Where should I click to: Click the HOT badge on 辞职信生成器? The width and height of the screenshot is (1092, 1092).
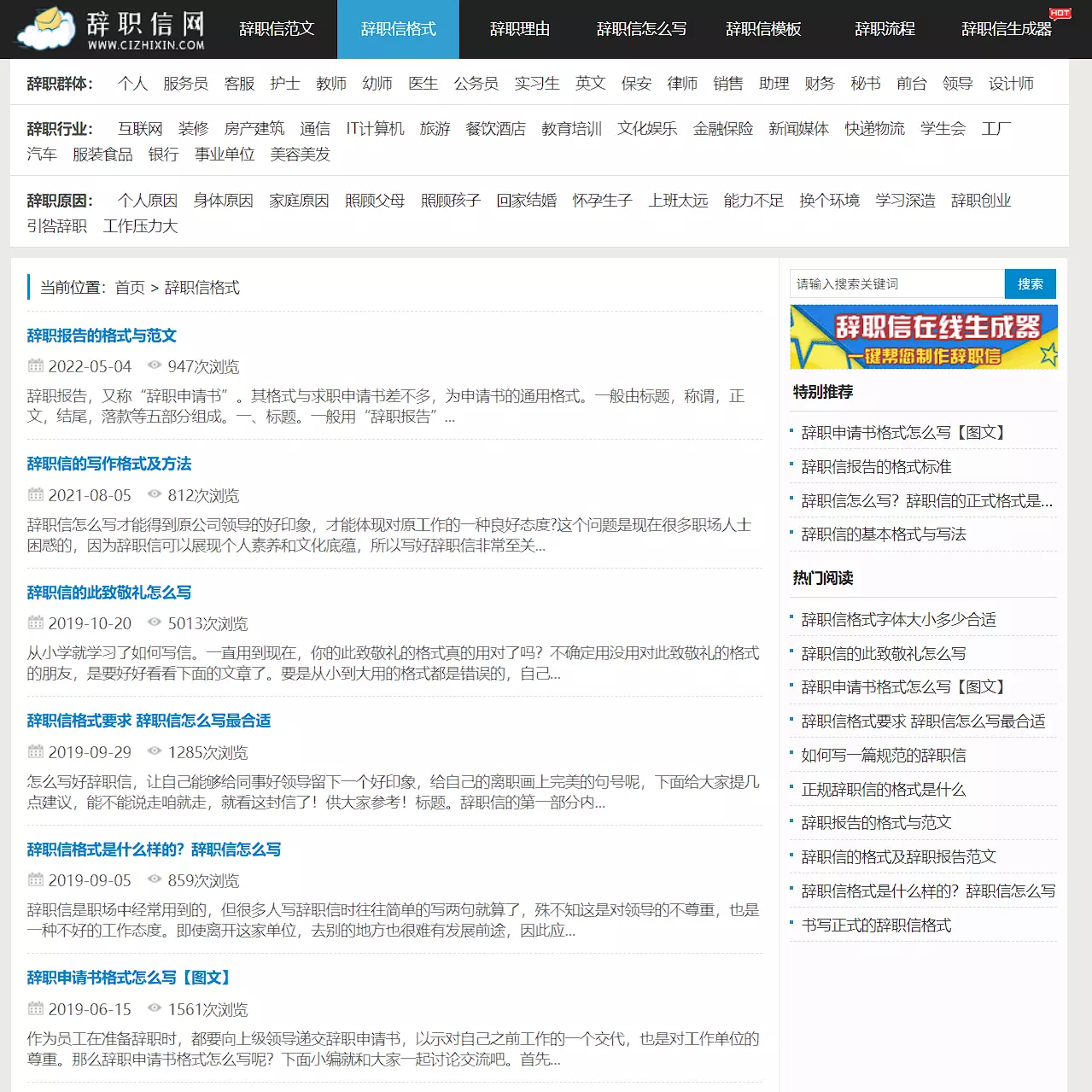pyautogui.click(x=1060, y=13)
